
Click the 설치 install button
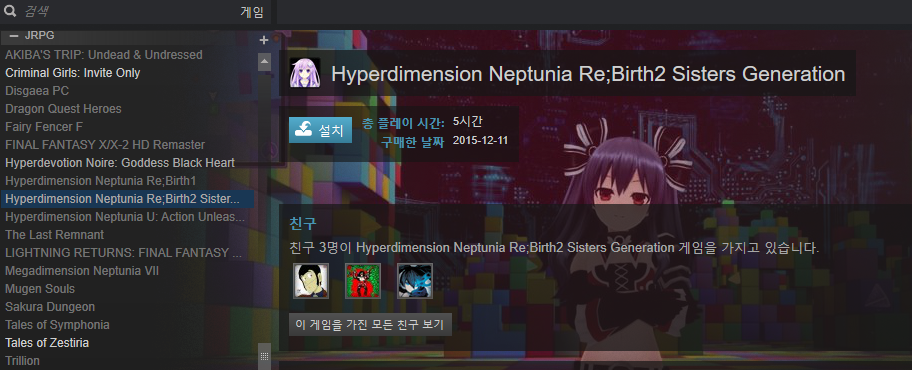[x=320, y=130]
